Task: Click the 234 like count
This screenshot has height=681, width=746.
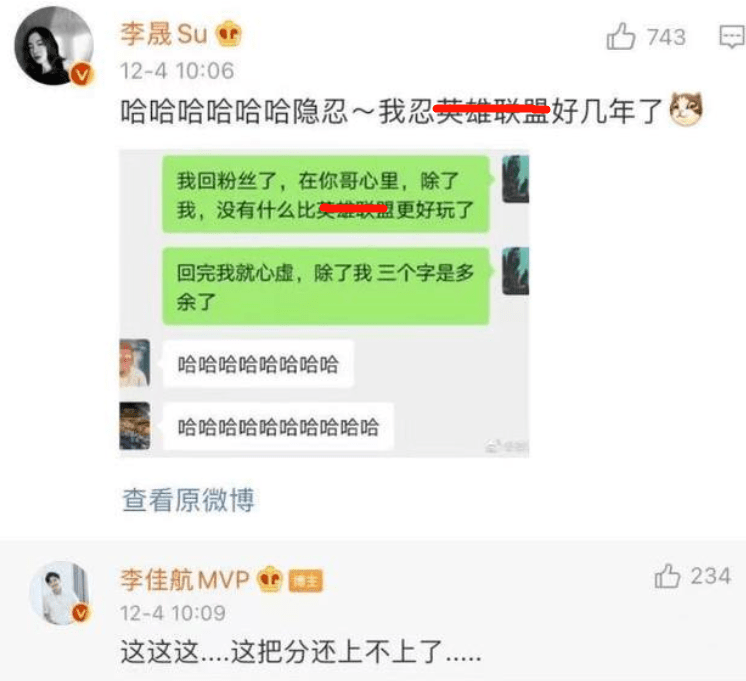Action: point(711,576)
